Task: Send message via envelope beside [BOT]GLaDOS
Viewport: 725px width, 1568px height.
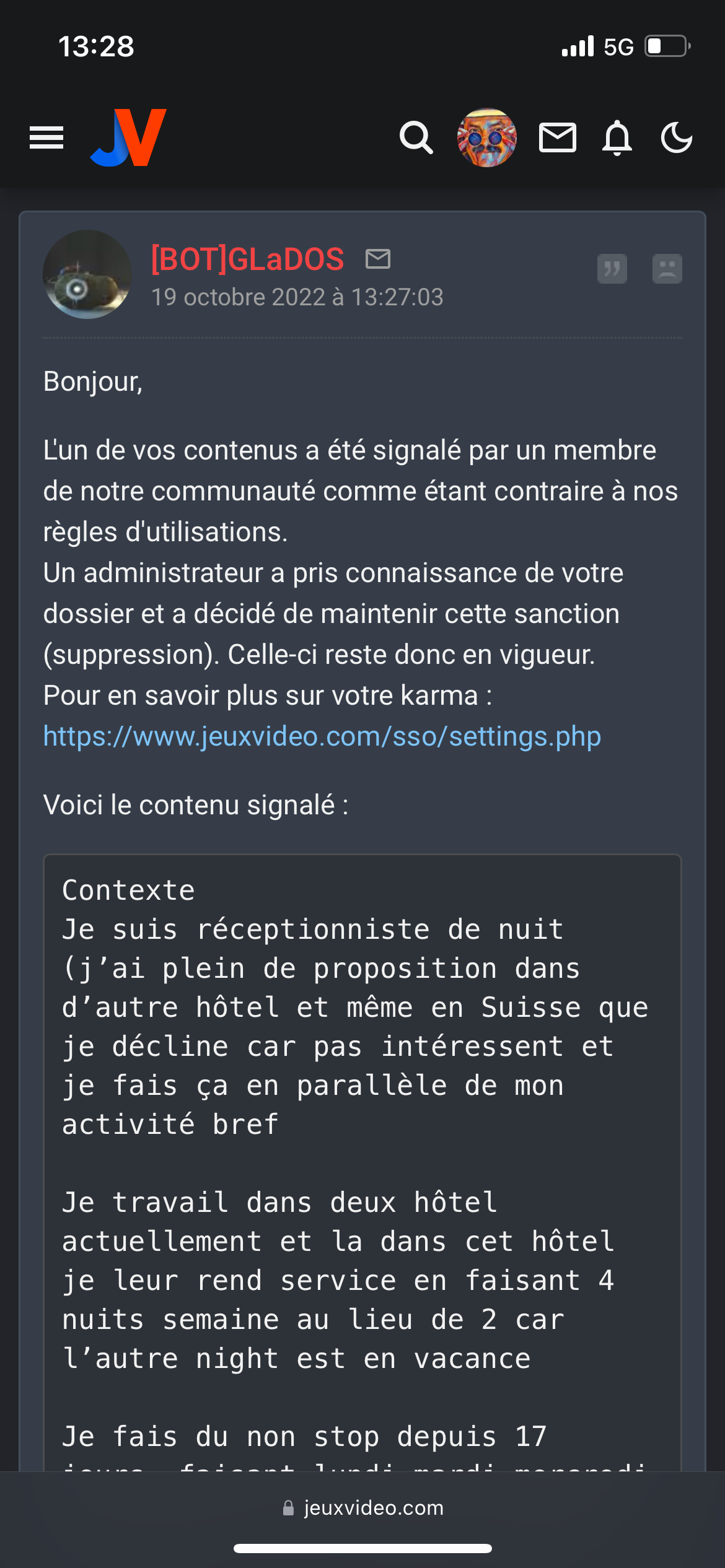Action: click(378, 259)
